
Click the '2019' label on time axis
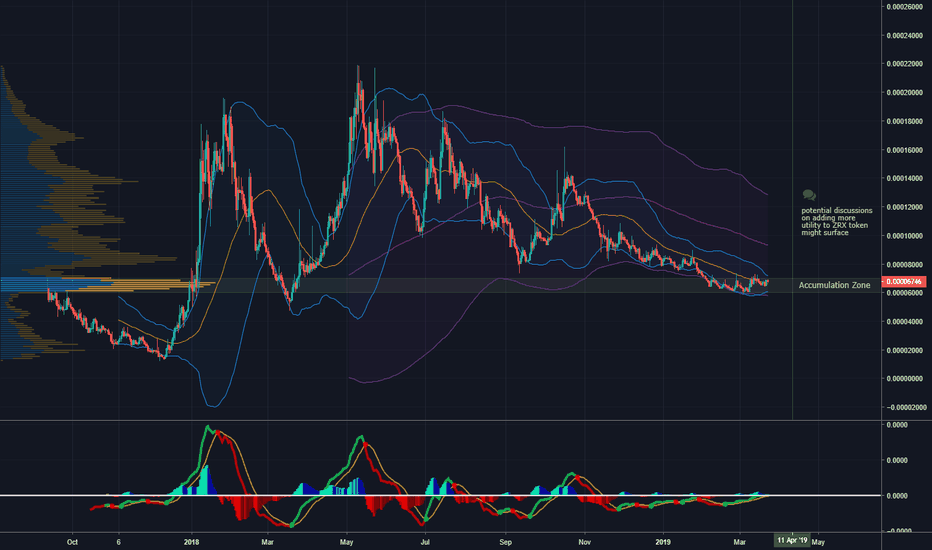(663, 542)
